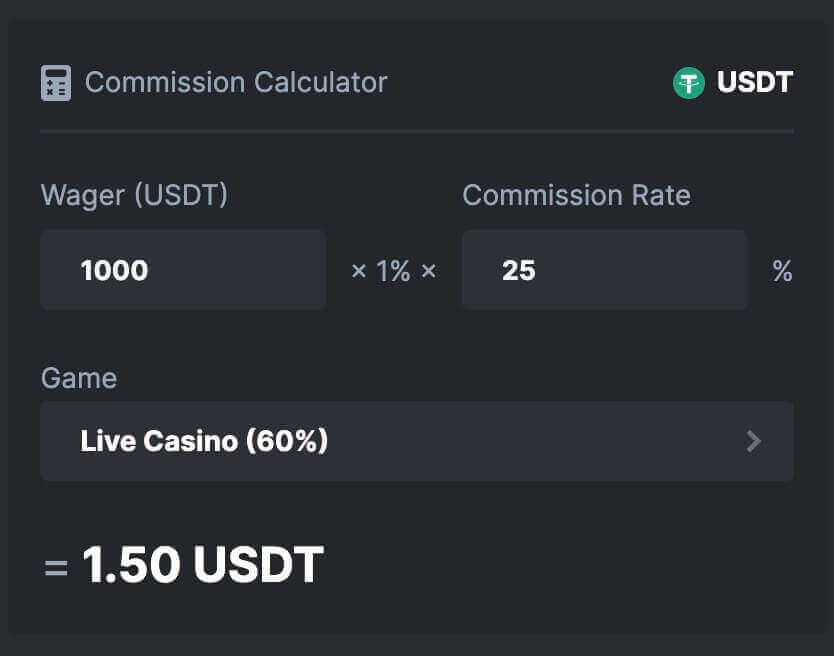This screenshot has height=656, width=834.
Task: Open the currency selector via the Tether logo
Action: click(688, 82)
